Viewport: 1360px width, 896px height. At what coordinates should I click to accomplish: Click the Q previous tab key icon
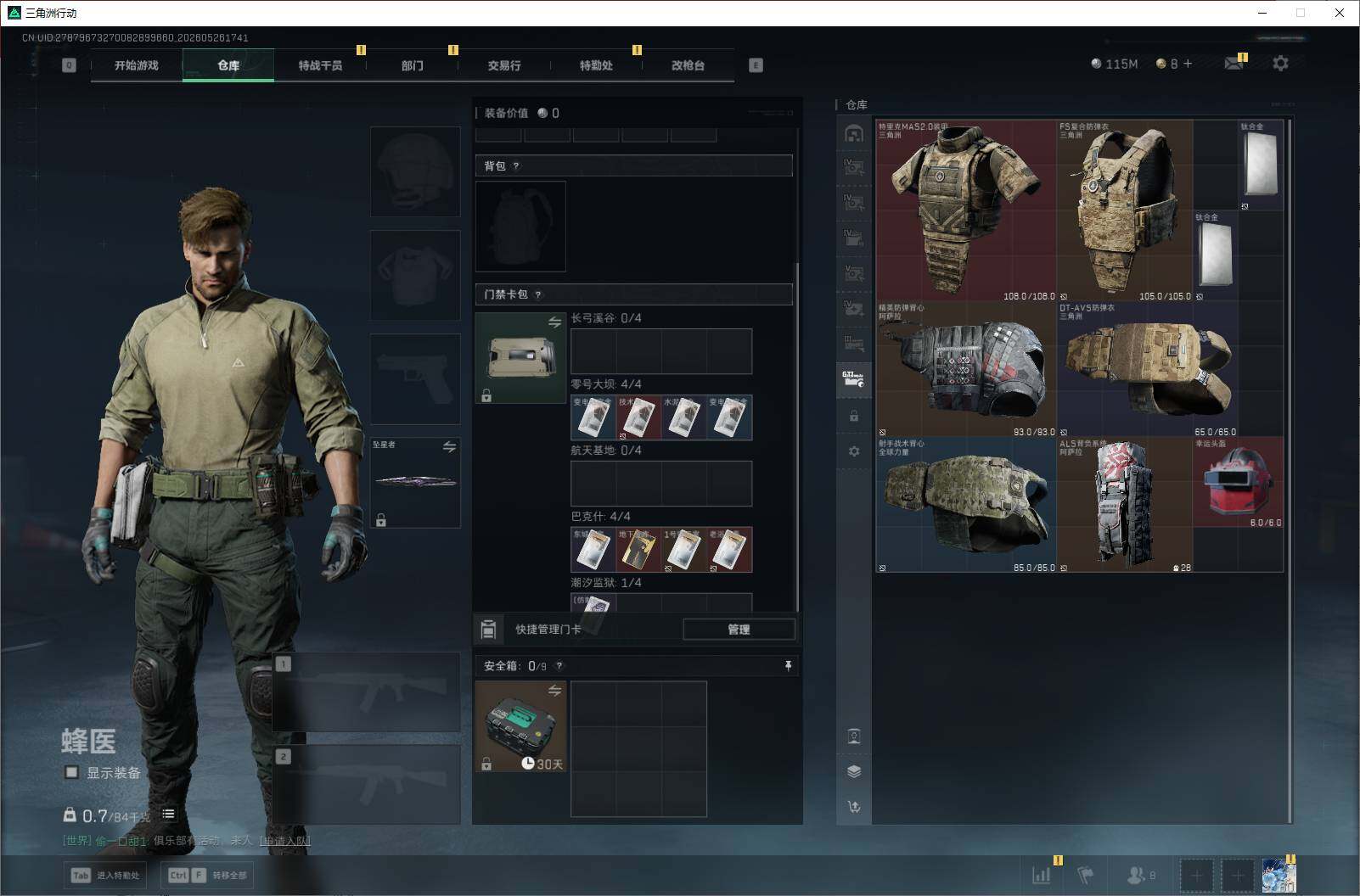[x=70, y=65]
